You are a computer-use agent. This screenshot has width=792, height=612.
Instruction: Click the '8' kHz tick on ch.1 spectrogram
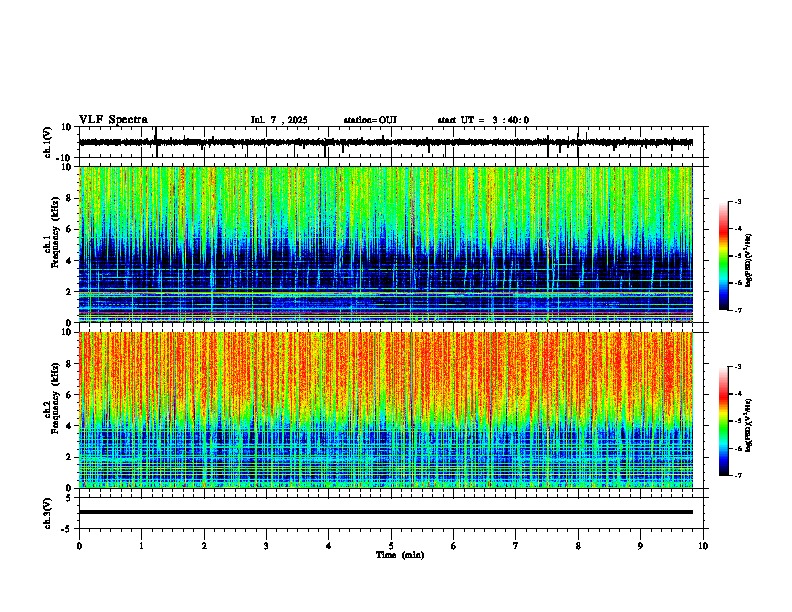70,198
